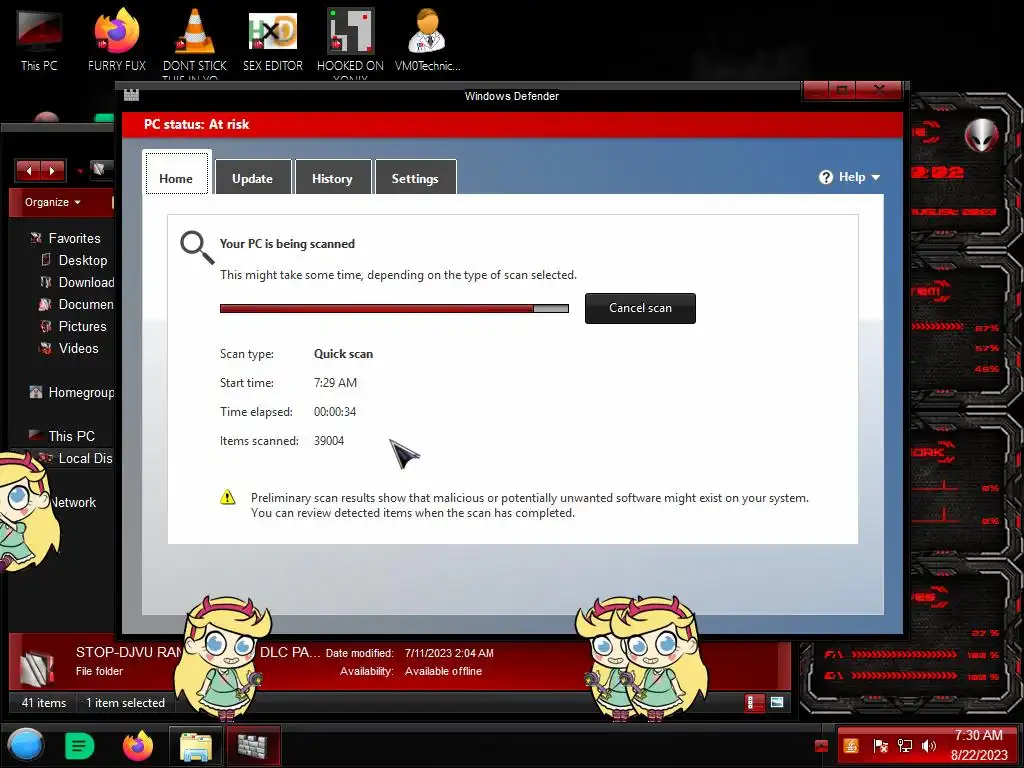Switch Explorer to details view icon
1024x768 pixels.
pos(754,703)
